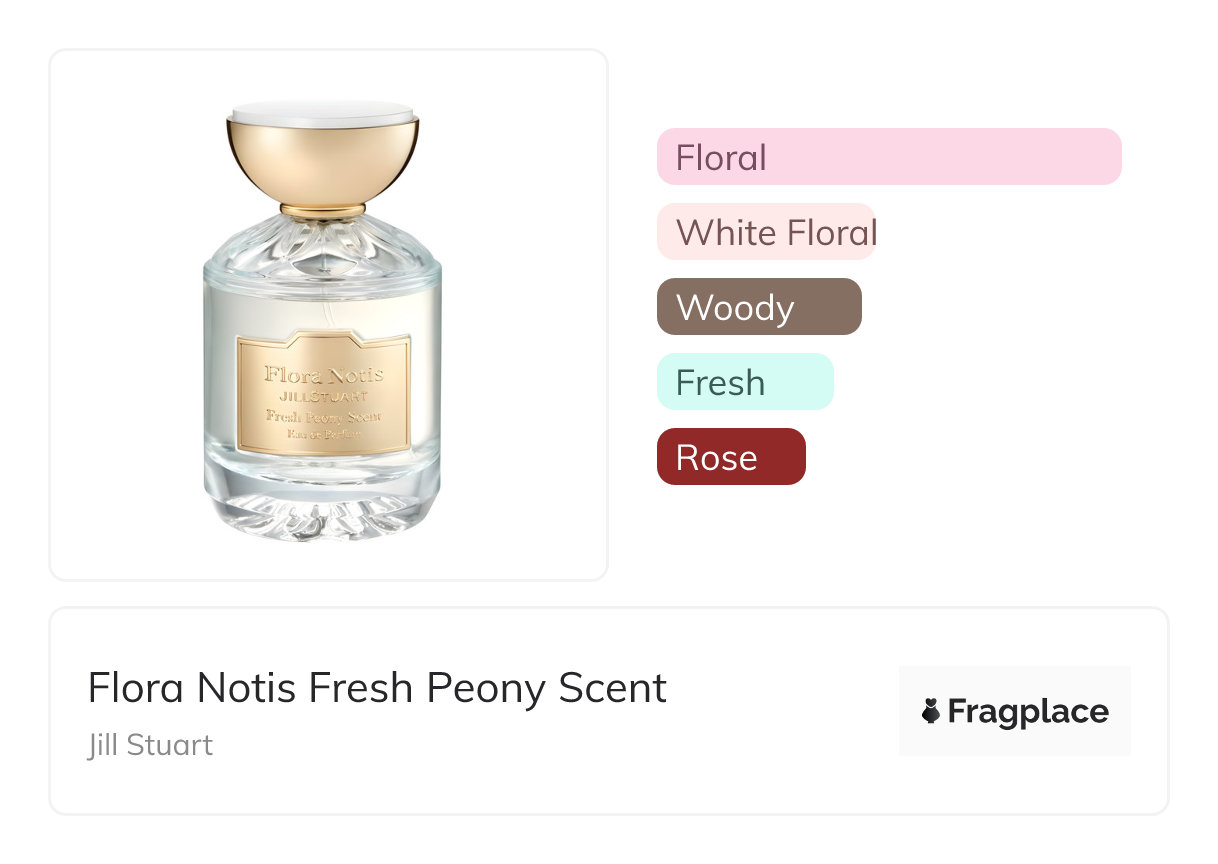Click the JILL STUART engraving on bottle label
Screen dimensions: 1218x864
[x=323, y=396]
